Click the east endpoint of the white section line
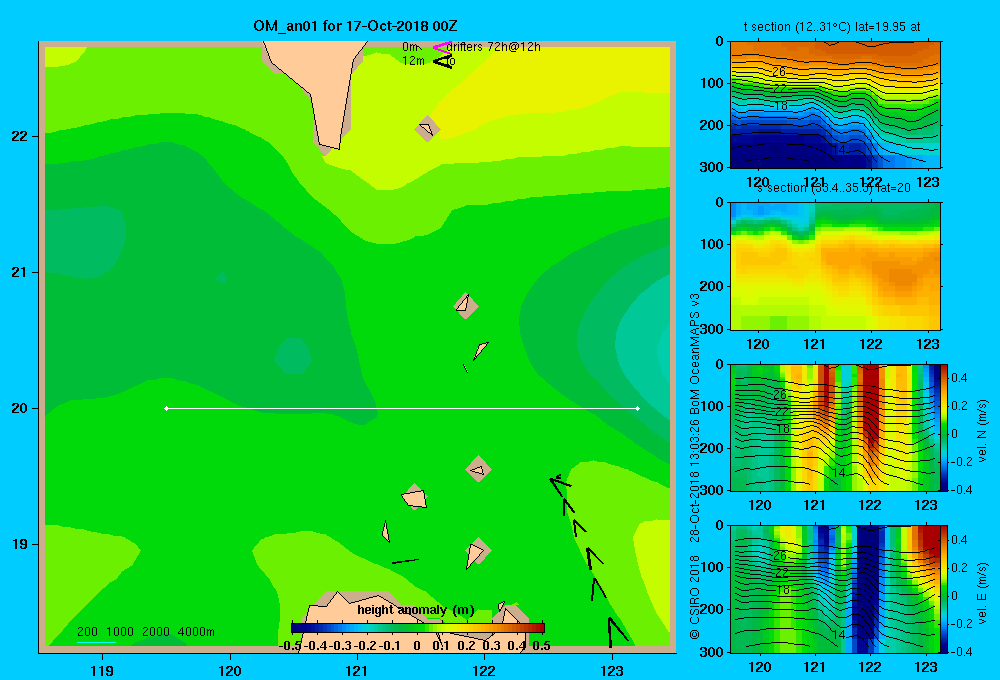 [x=638, y=408]
